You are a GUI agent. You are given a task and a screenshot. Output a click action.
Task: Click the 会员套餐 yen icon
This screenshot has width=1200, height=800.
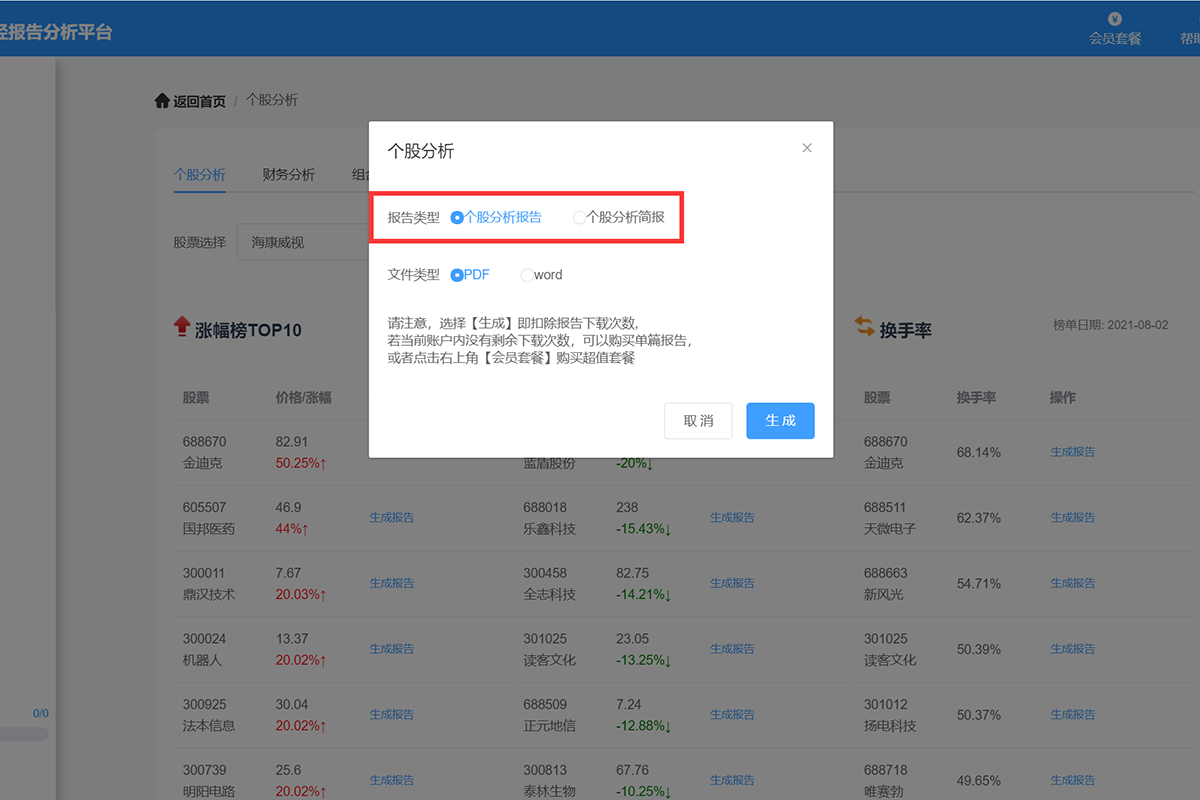pyautogui.click(x=1115, y=19)
